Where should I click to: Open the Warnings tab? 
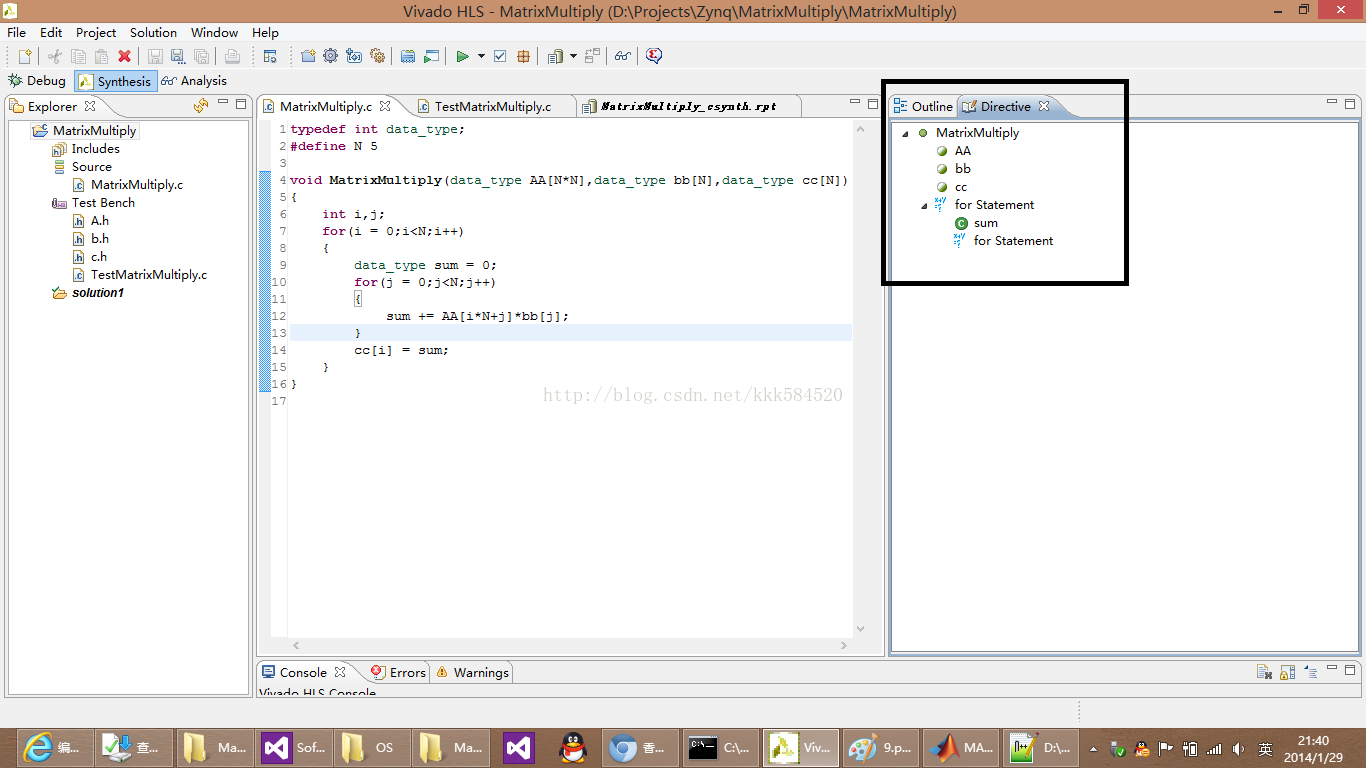pos(471,672)
